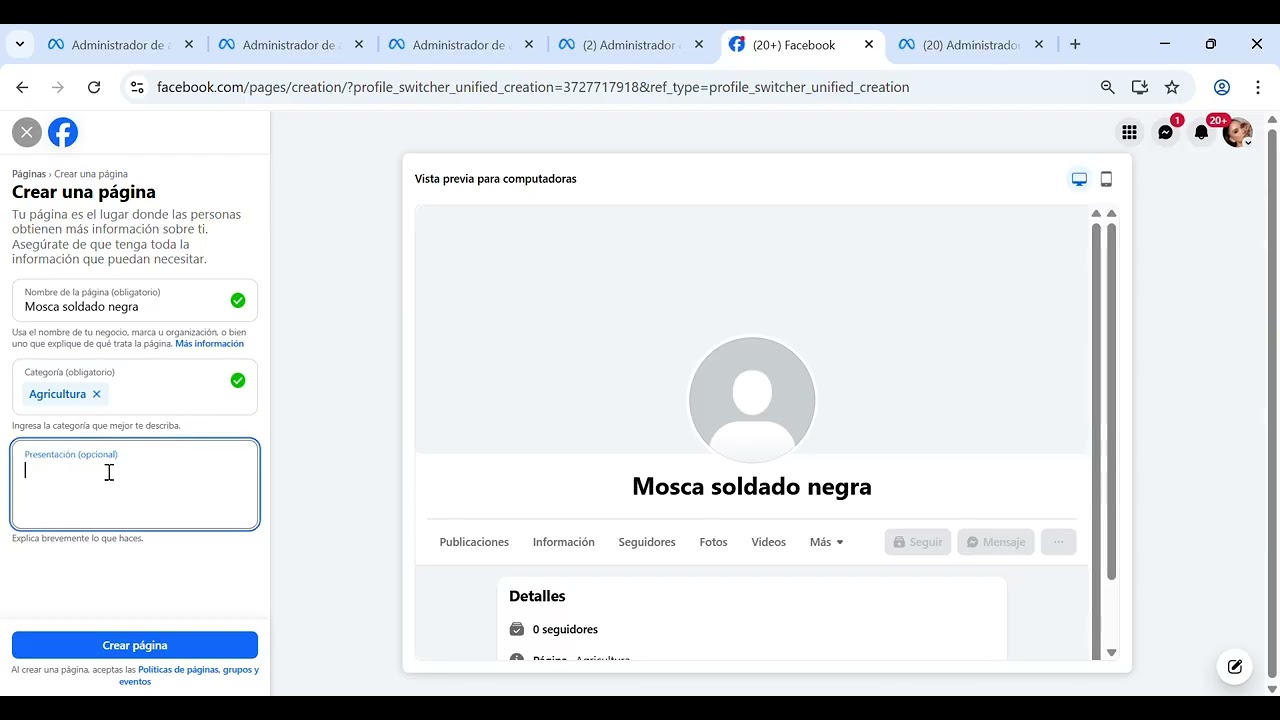The height and width of the screenshot is (720, 1280).
Task: Close the (2) Administrador tab
Action: point(699,45)
